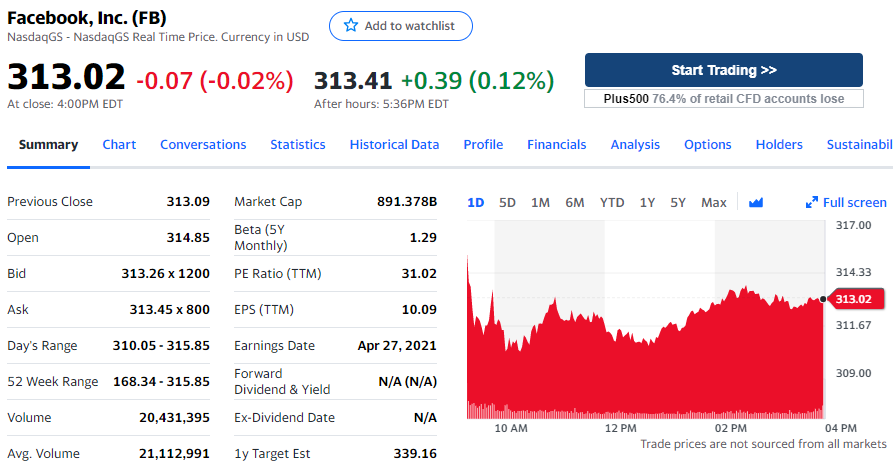Show the Max chart range
The image size is (893, 464).
pyautogui.click(x=714, y=203)
